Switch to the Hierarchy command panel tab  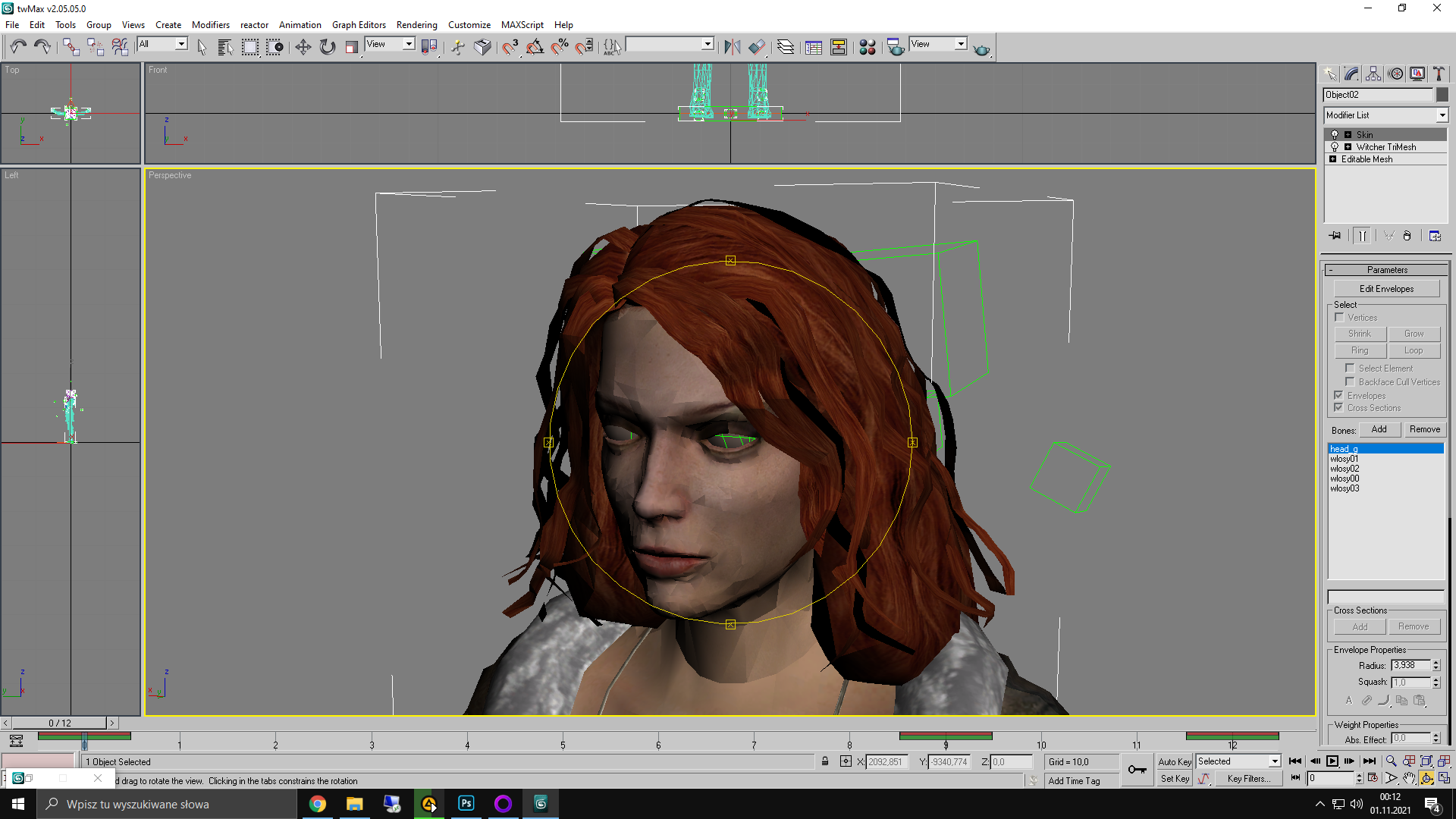pos(1373,74)
